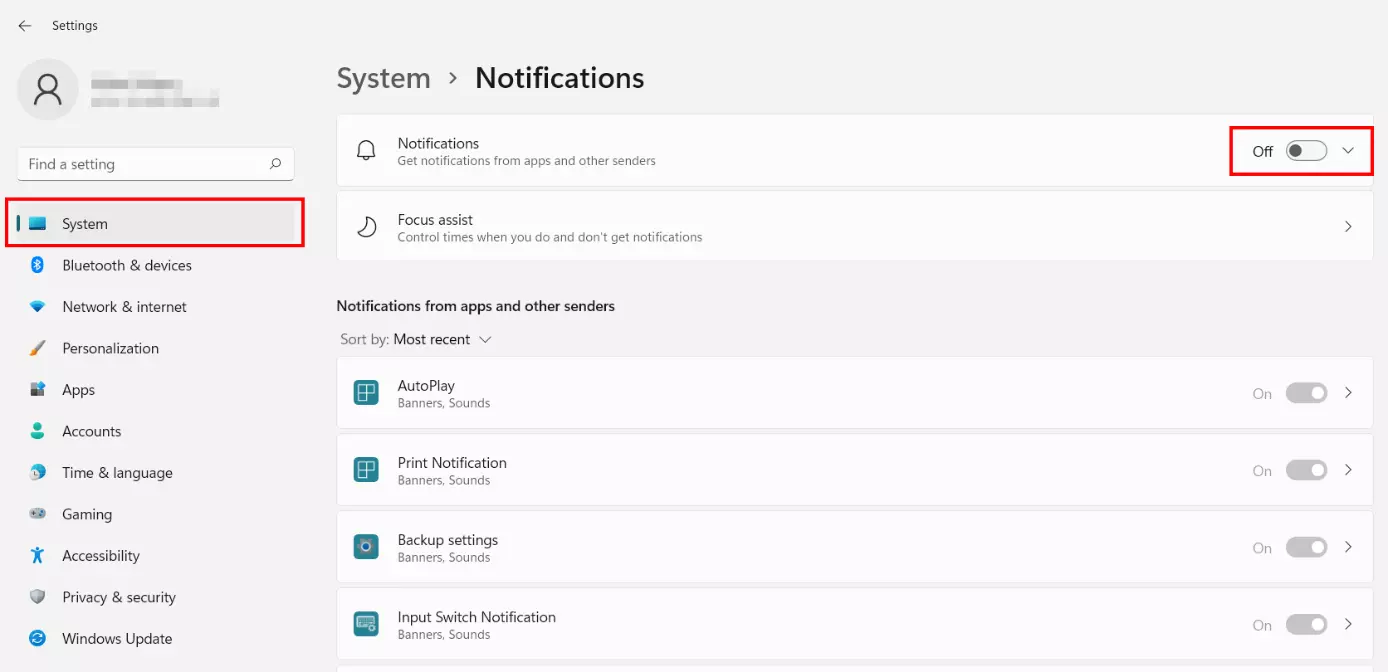The height and width of the screenshot is (672, 1388).
Task: Click the 'Print Notification' app name
Action: click(x=452, y=463)
